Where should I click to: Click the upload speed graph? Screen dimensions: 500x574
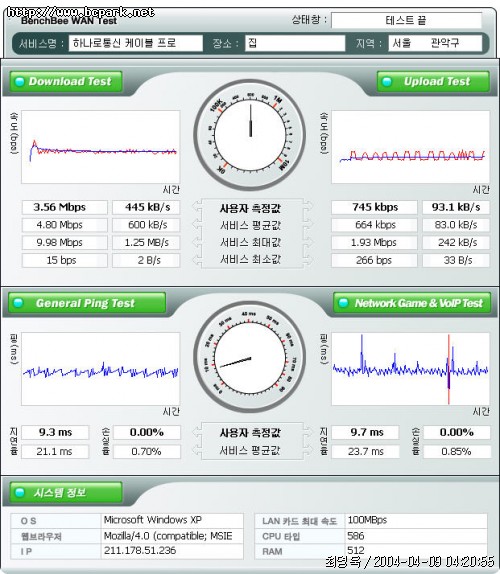(411, 147)
